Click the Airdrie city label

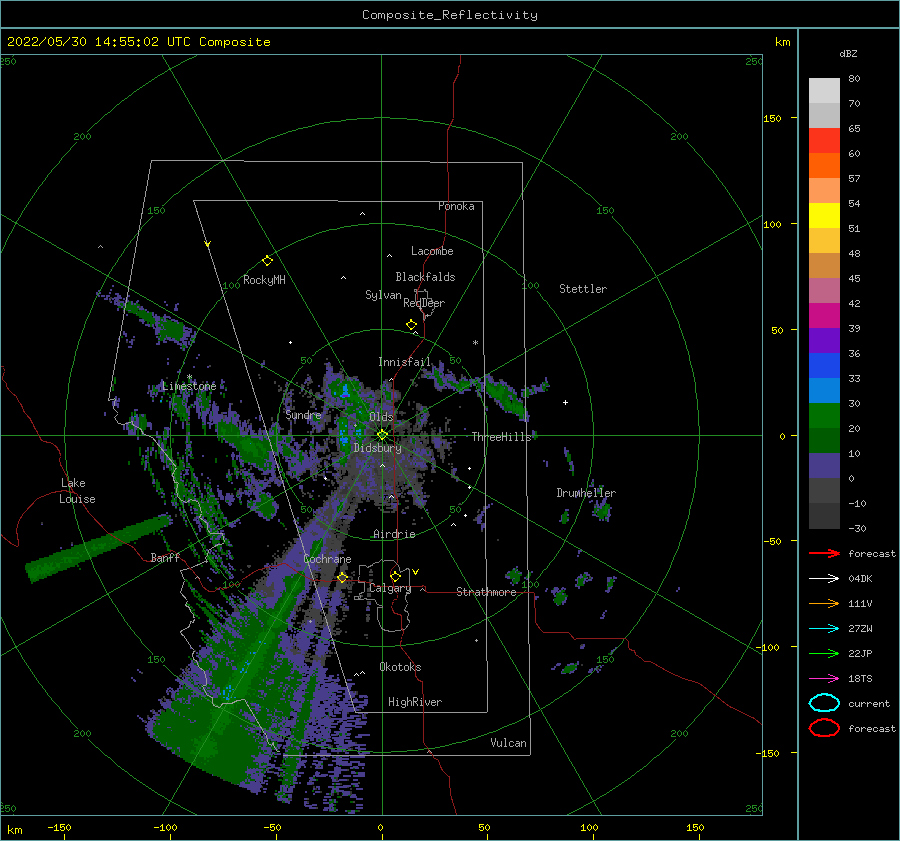pyautogui.click(x=394, y=534)
